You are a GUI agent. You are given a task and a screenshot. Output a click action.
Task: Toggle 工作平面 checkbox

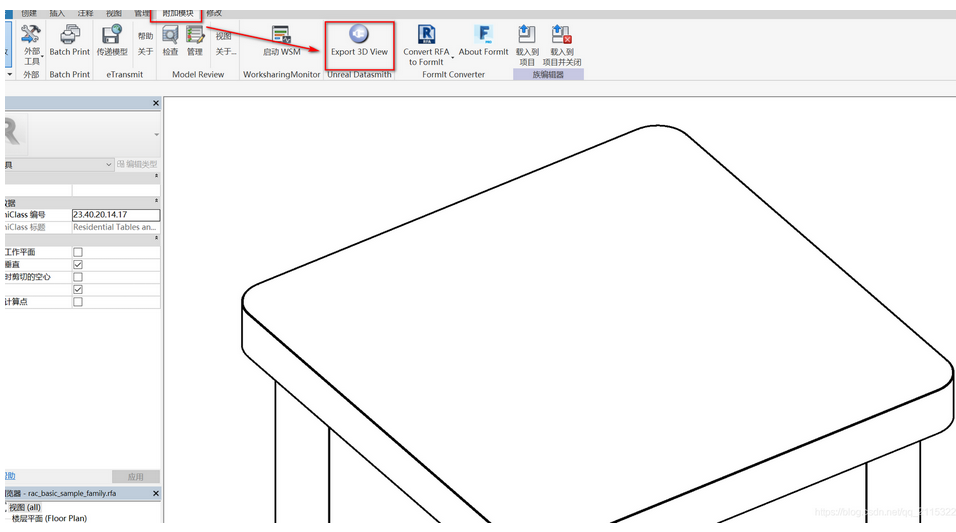click(x=77, y=252)
